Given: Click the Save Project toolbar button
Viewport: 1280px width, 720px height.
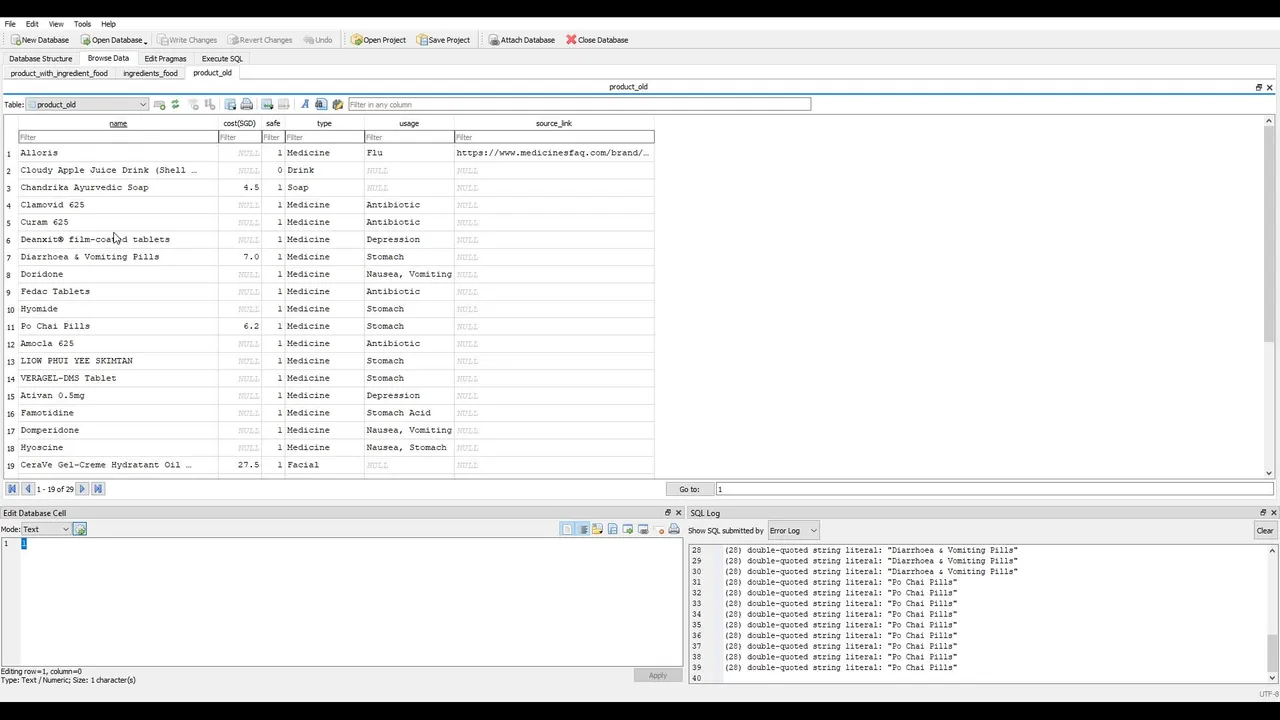Looking at the screenshot, I should 443,40.
